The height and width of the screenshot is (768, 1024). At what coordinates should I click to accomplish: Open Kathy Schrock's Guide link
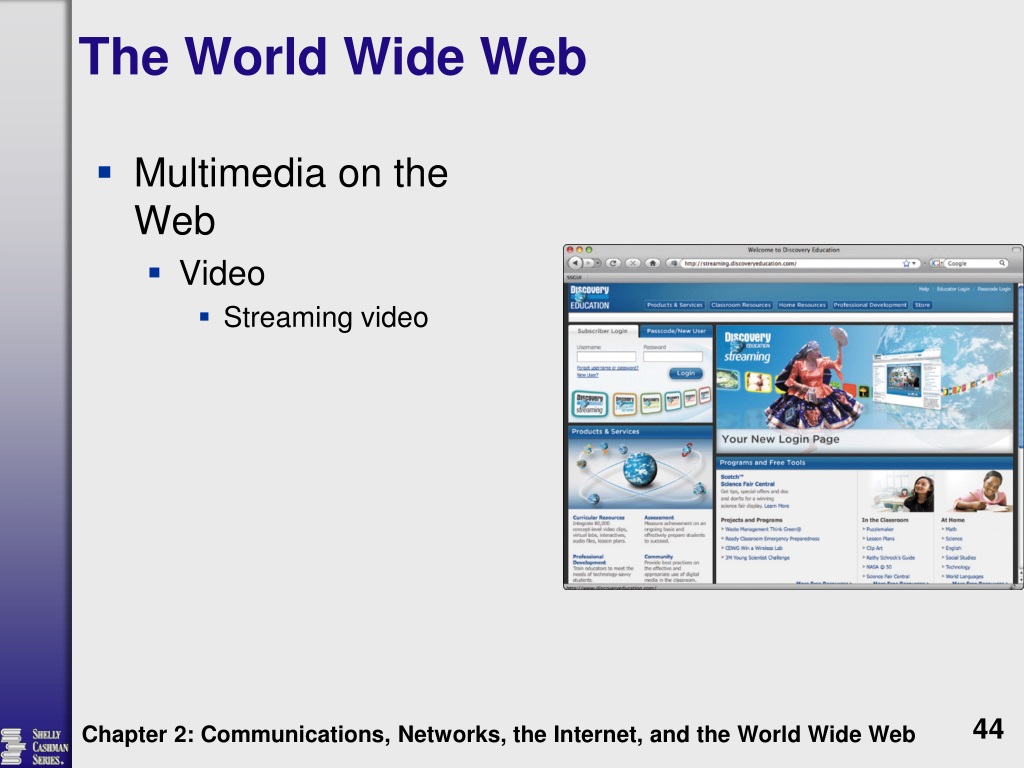click(890, 558)
